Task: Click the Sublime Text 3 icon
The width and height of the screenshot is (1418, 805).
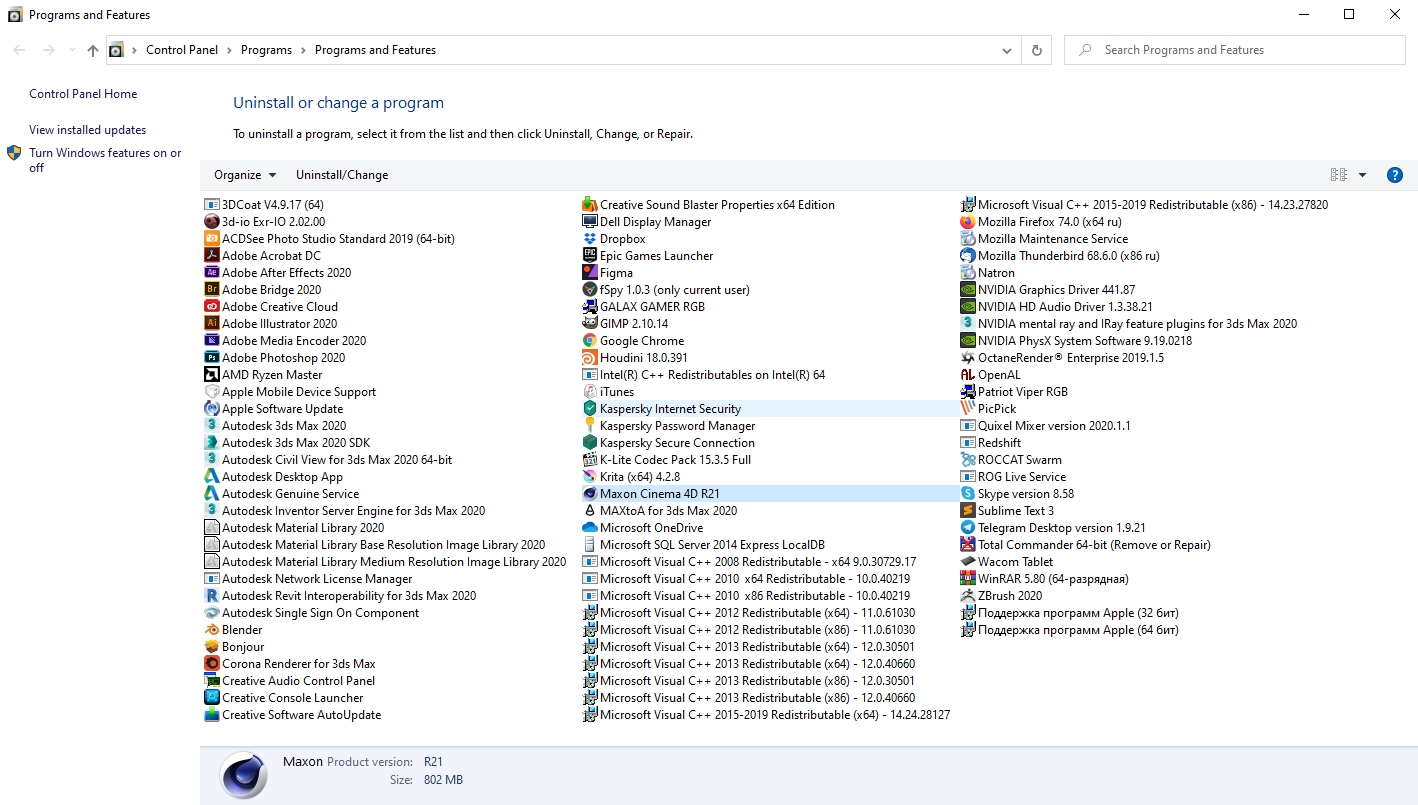Action: point(967,511)
